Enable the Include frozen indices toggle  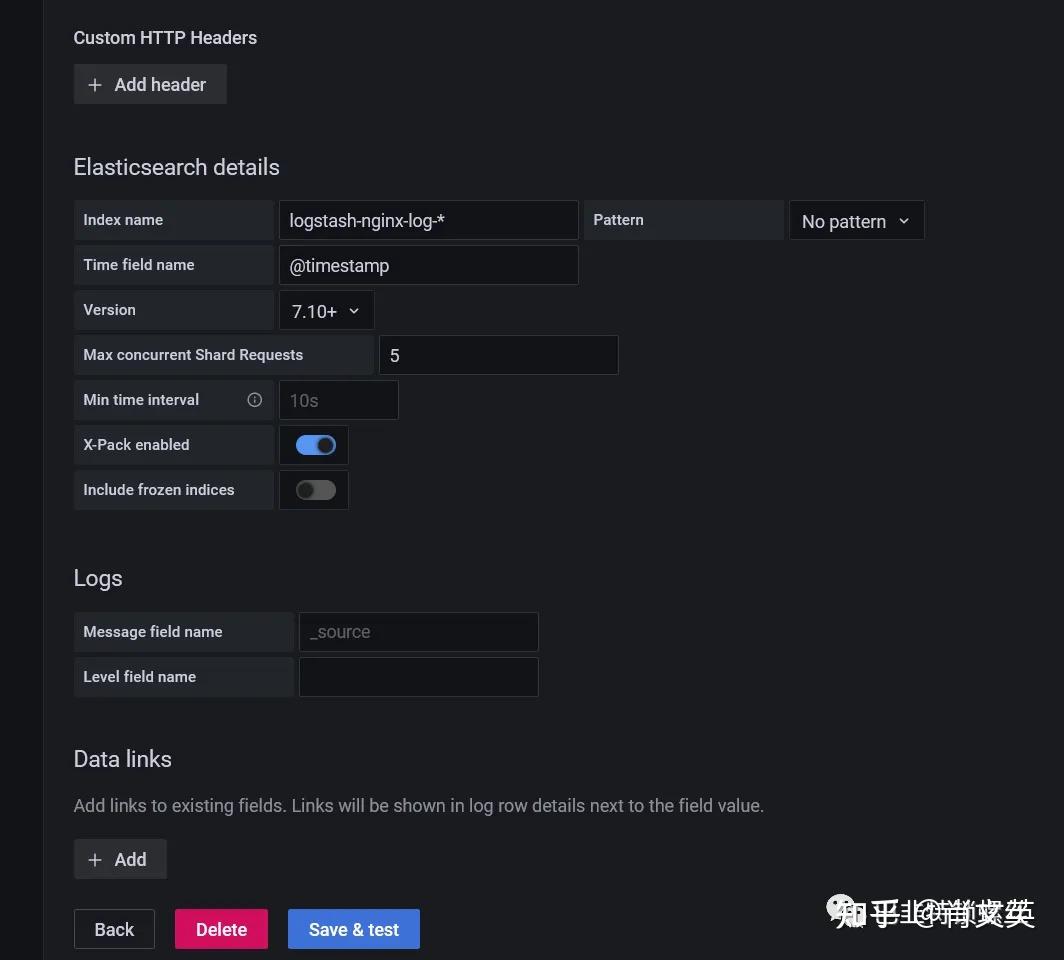314,489
